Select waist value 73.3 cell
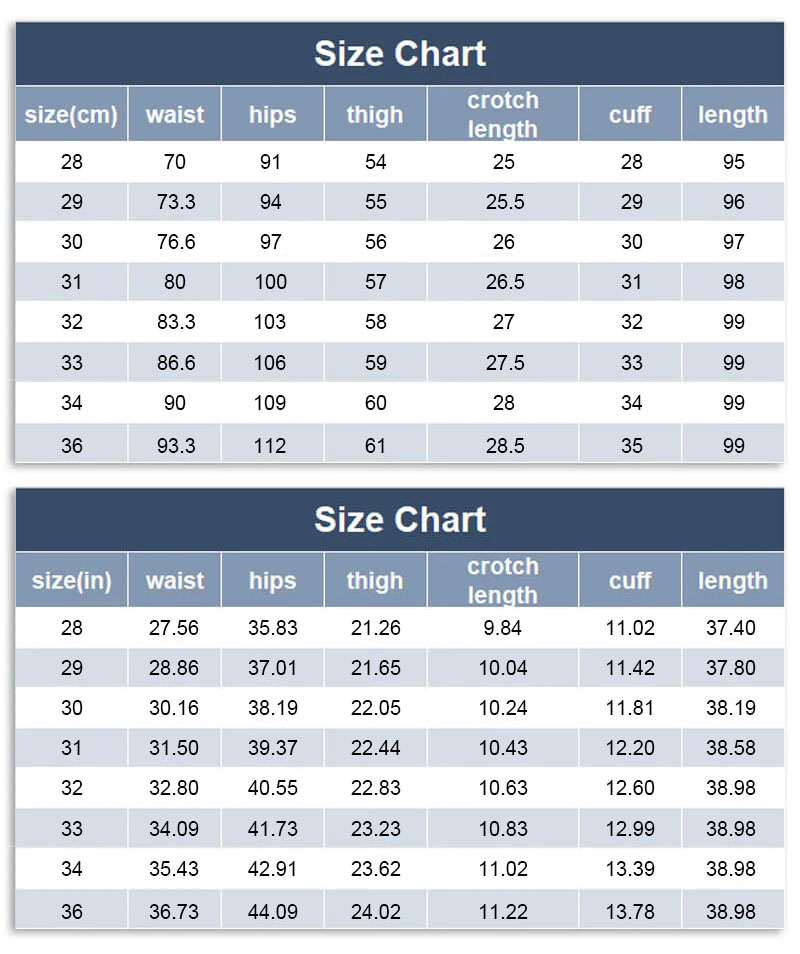The height and width of the screenshot is (954, 800). coord(176,202)
